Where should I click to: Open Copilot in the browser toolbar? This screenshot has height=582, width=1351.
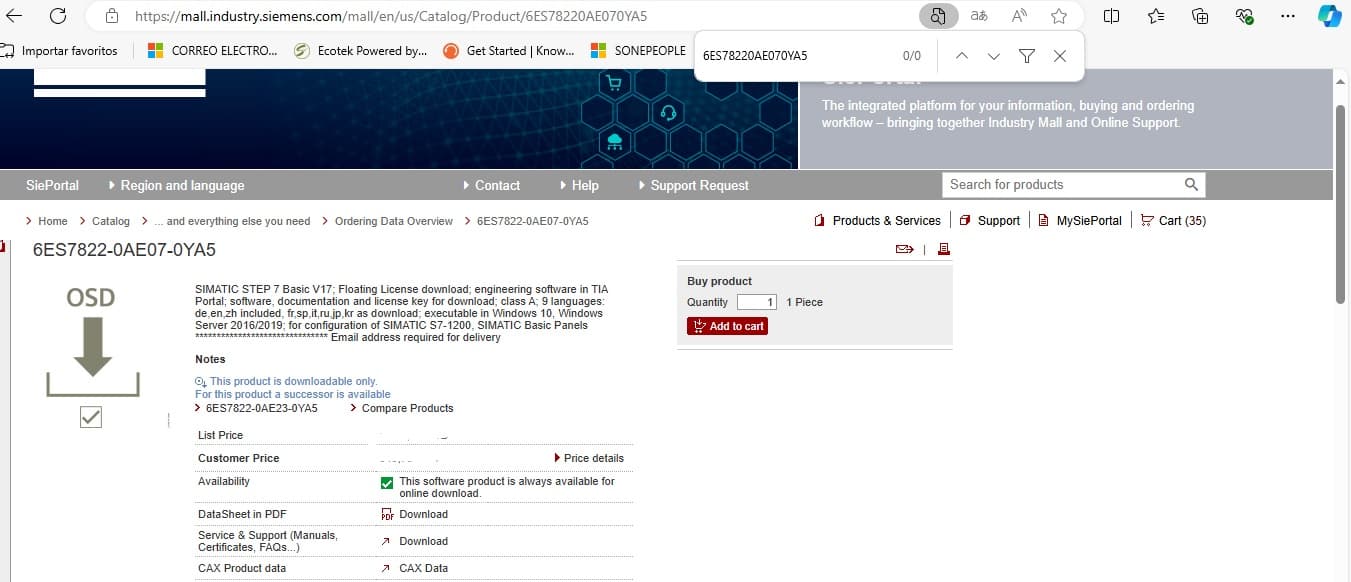1330,15
